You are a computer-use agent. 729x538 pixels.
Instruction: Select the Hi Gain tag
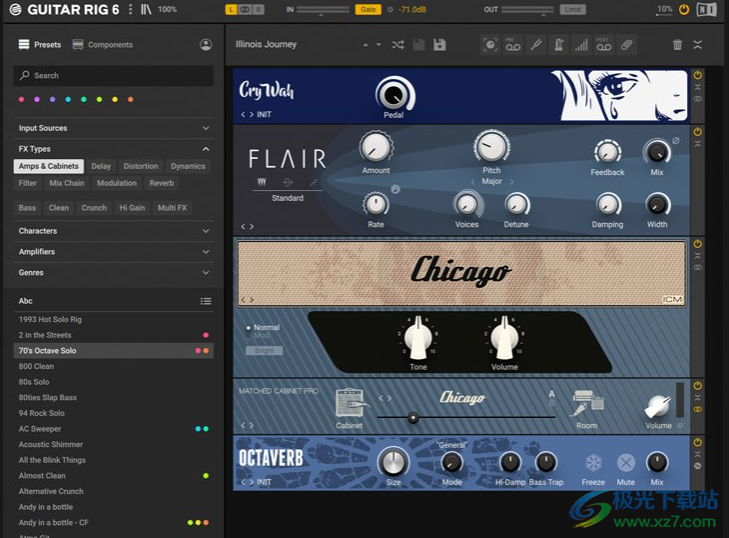point(132,208)
